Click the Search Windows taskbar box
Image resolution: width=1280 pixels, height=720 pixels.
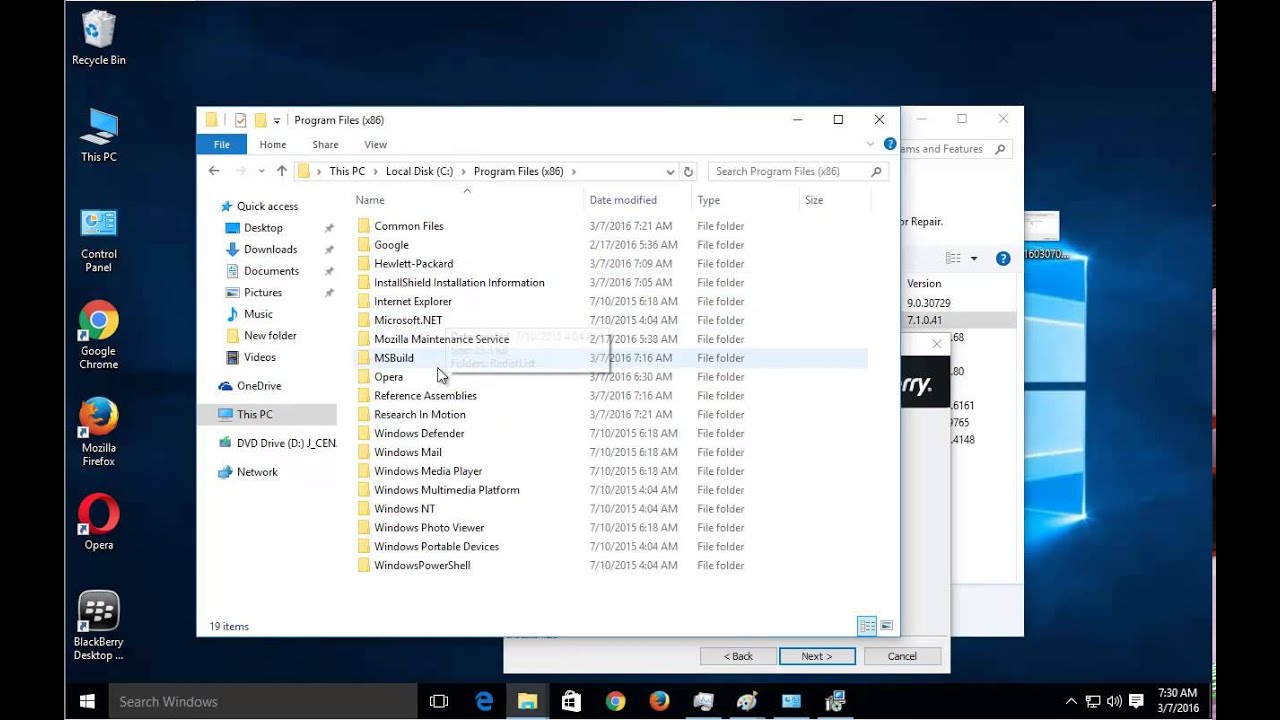coord(263,701)
